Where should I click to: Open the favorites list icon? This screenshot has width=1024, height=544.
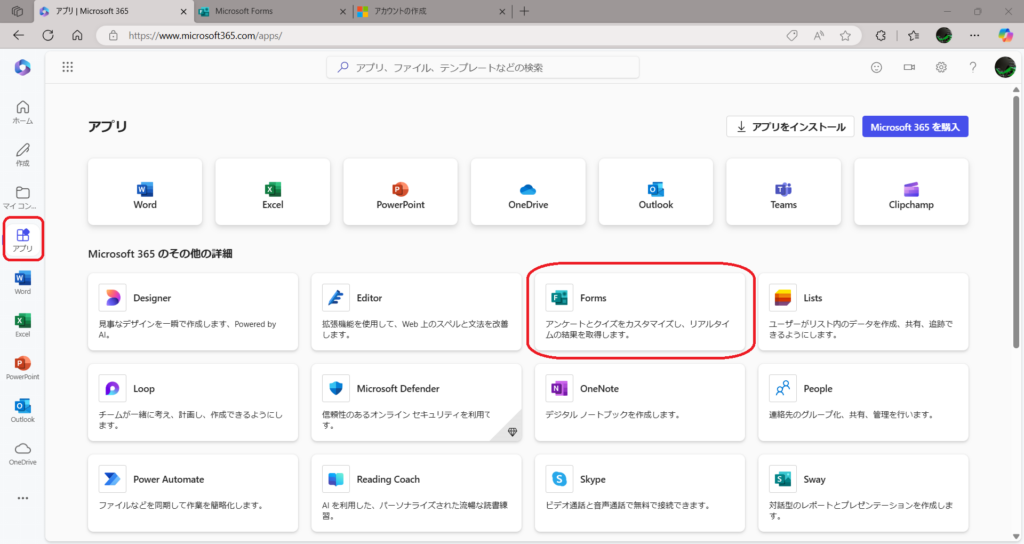(x=914, y=36)
